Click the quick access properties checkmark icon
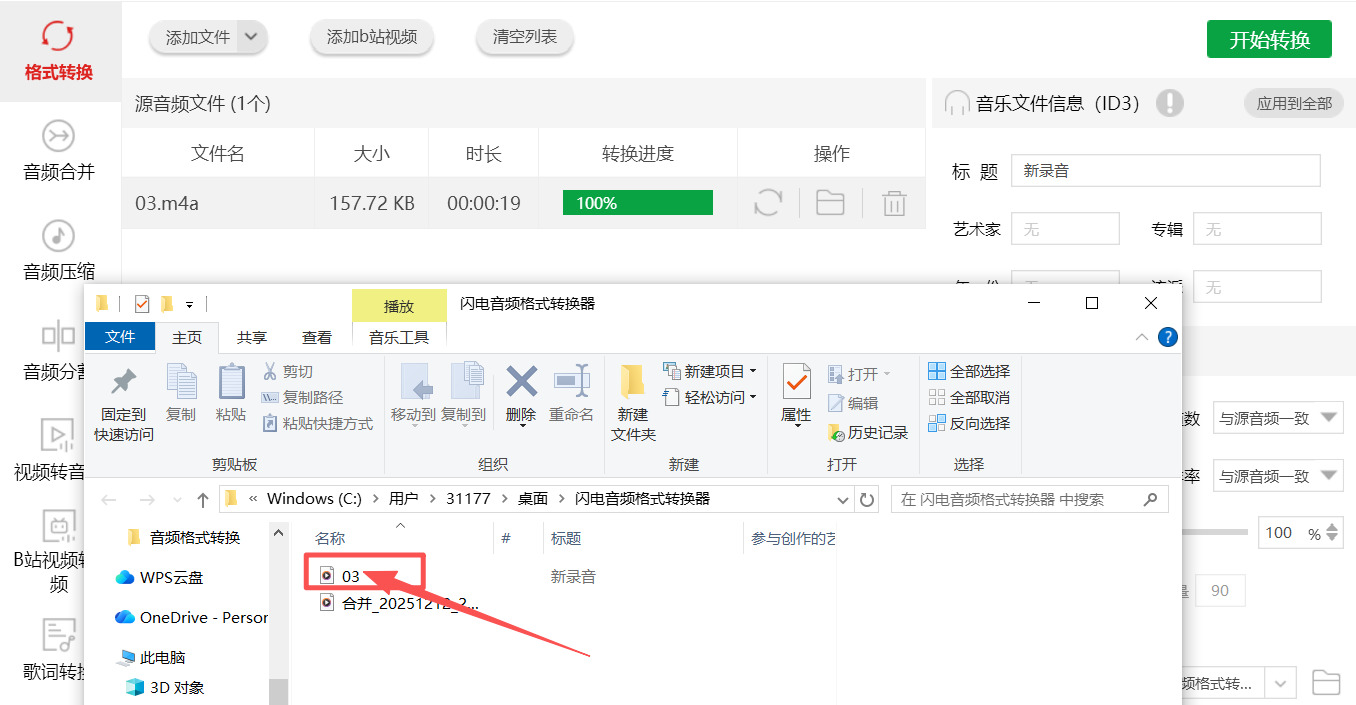The height and width of the screenshot is (705, 1356). pyautogui.click(x=141, y=303)
